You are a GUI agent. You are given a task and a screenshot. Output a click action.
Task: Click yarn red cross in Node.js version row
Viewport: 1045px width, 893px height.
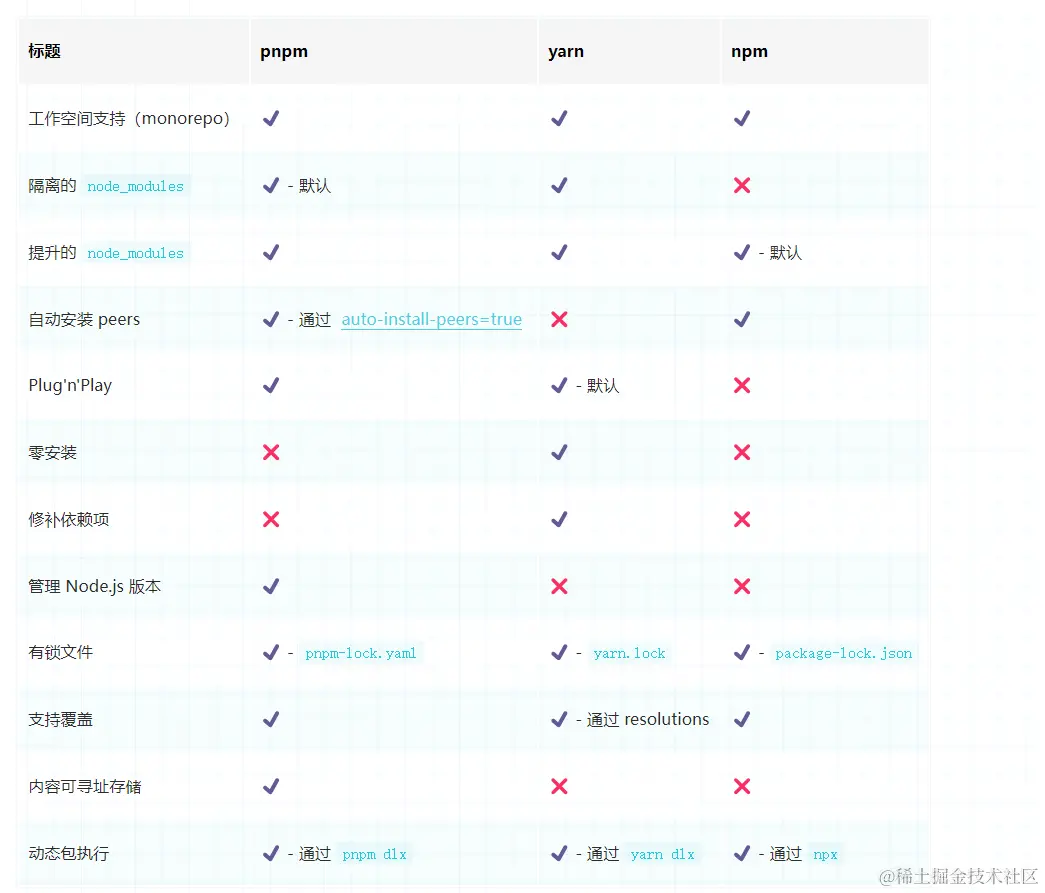tap(559, 586)
